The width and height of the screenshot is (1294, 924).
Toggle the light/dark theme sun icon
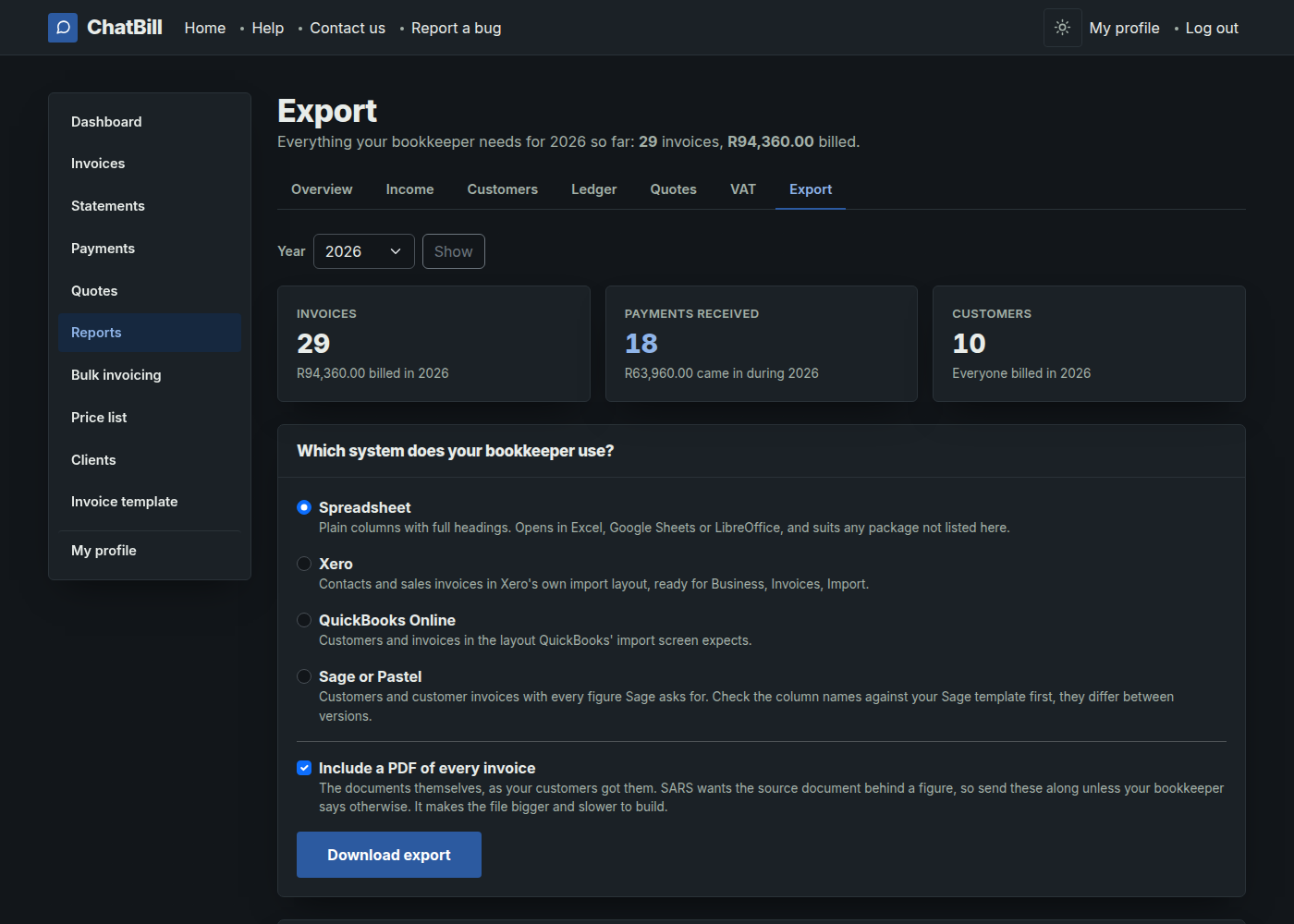click(1063, 28)
